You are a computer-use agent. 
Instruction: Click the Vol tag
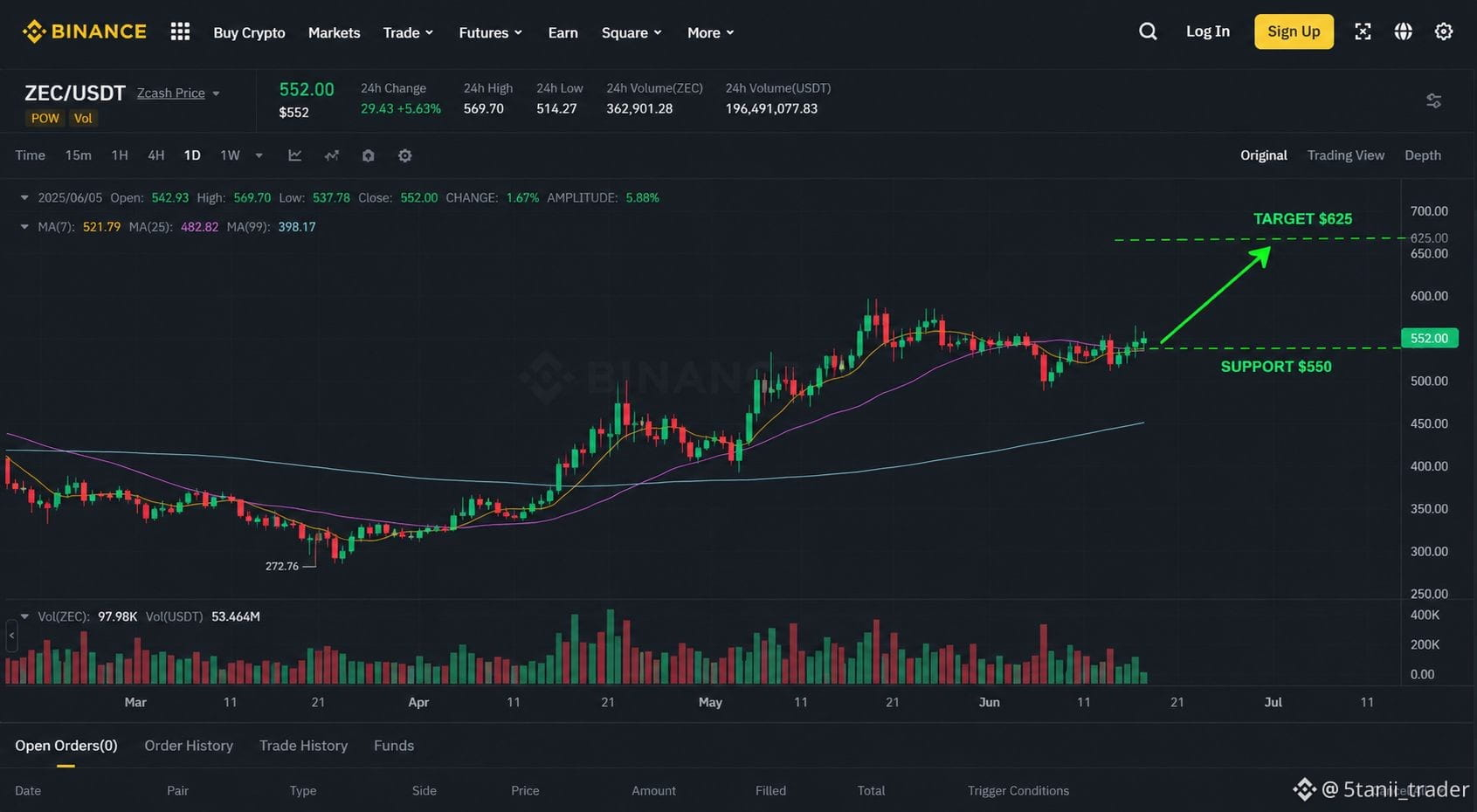83,119
